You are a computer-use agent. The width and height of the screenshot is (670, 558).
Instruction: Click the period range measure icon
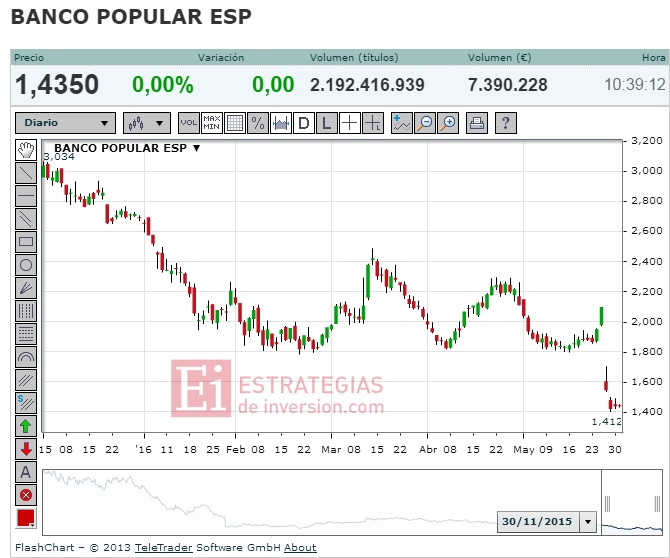[281, 123]
